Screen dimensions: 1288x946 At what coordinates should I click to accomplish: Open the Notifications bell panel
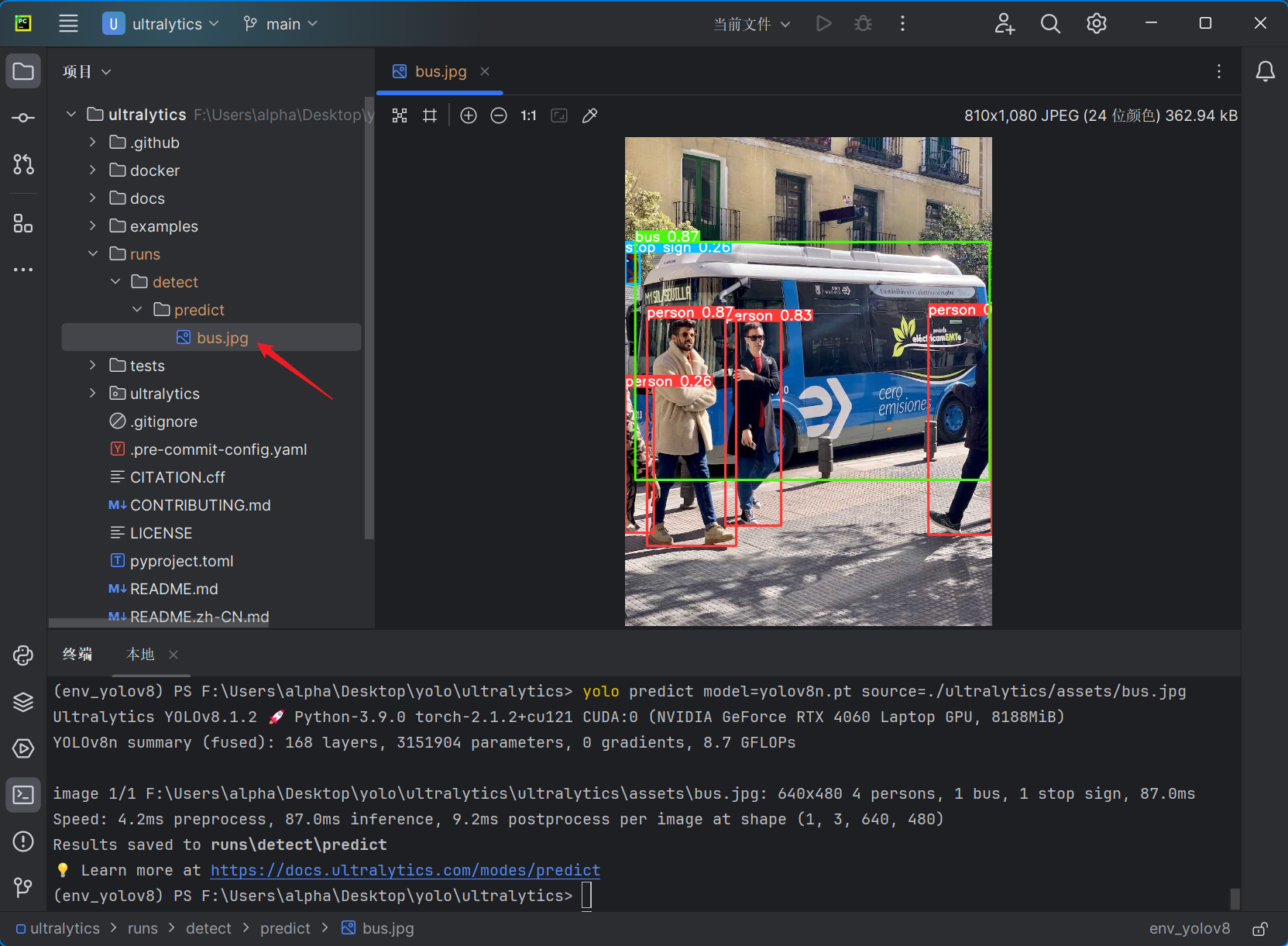tap(1265, 71)
